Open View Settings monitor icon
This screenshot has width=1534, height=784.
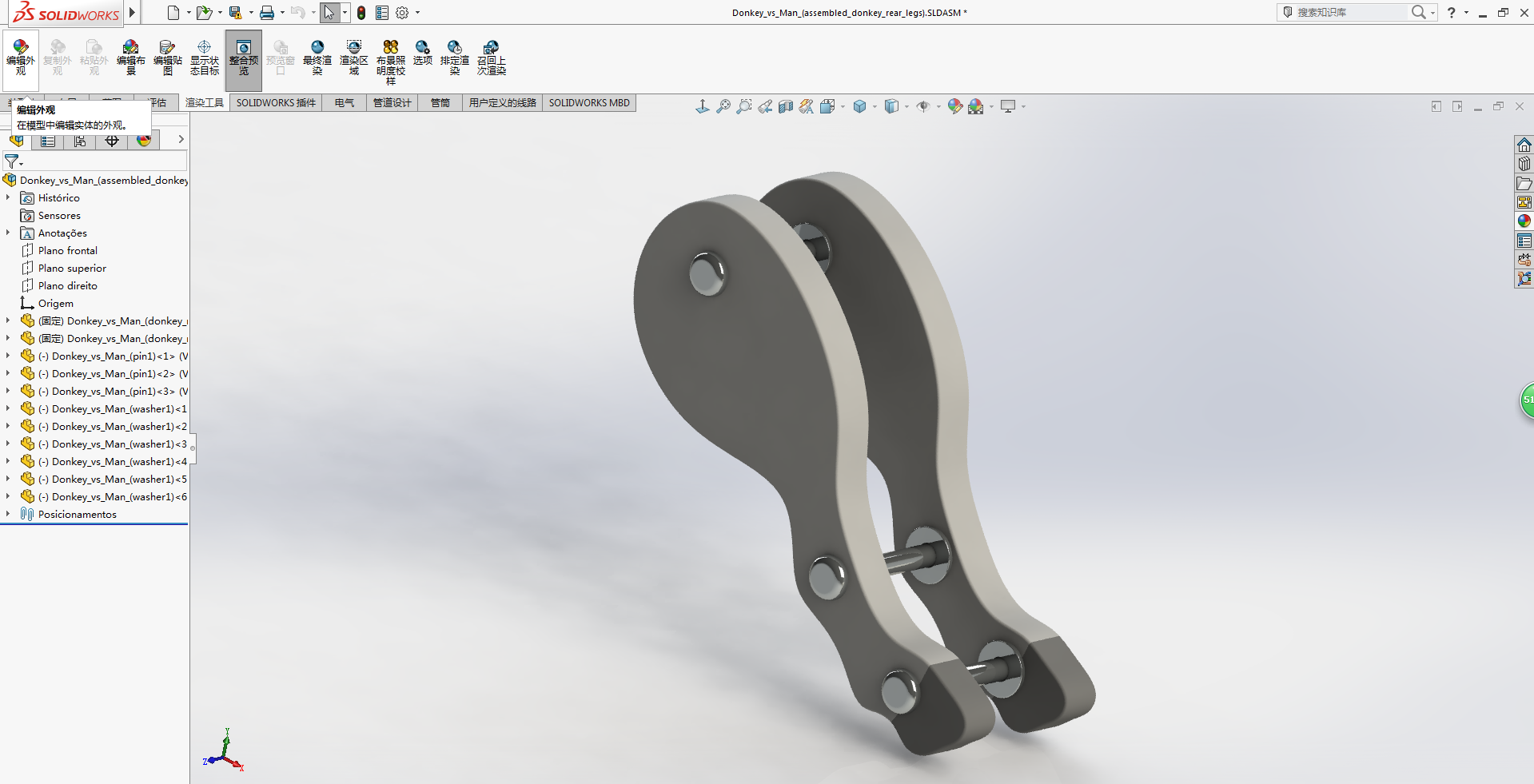point(1008,106)
